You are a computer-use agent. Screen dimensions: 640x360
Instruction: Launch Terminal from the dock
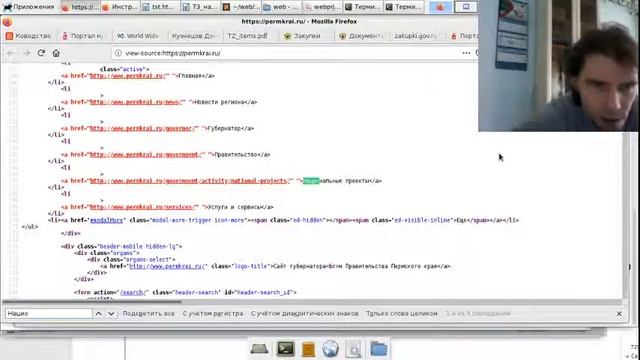[285, 349]
